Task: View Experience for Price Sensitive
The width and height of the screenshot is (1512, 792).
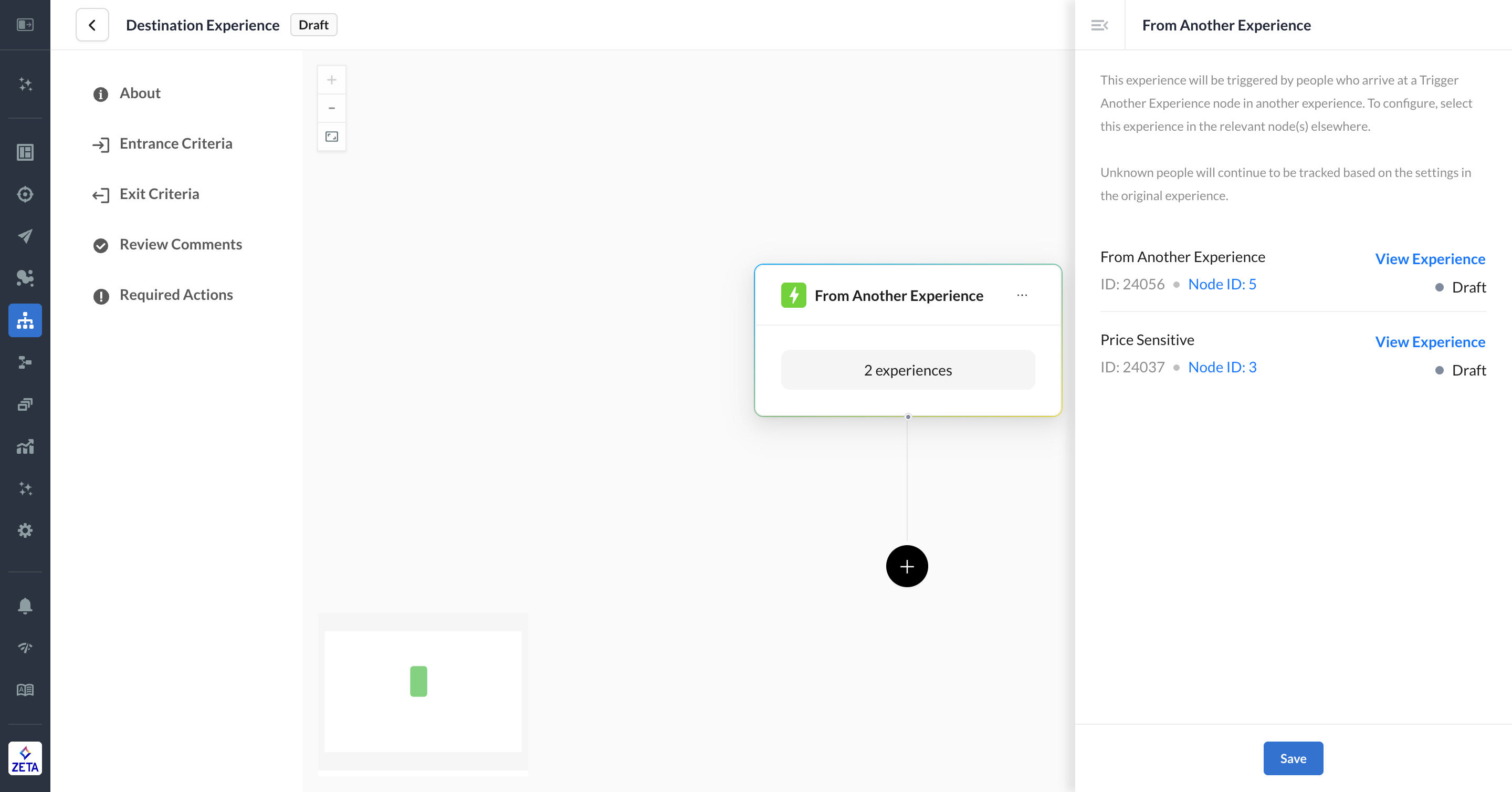Action: pyautogui.click(x=1430, y=342)
